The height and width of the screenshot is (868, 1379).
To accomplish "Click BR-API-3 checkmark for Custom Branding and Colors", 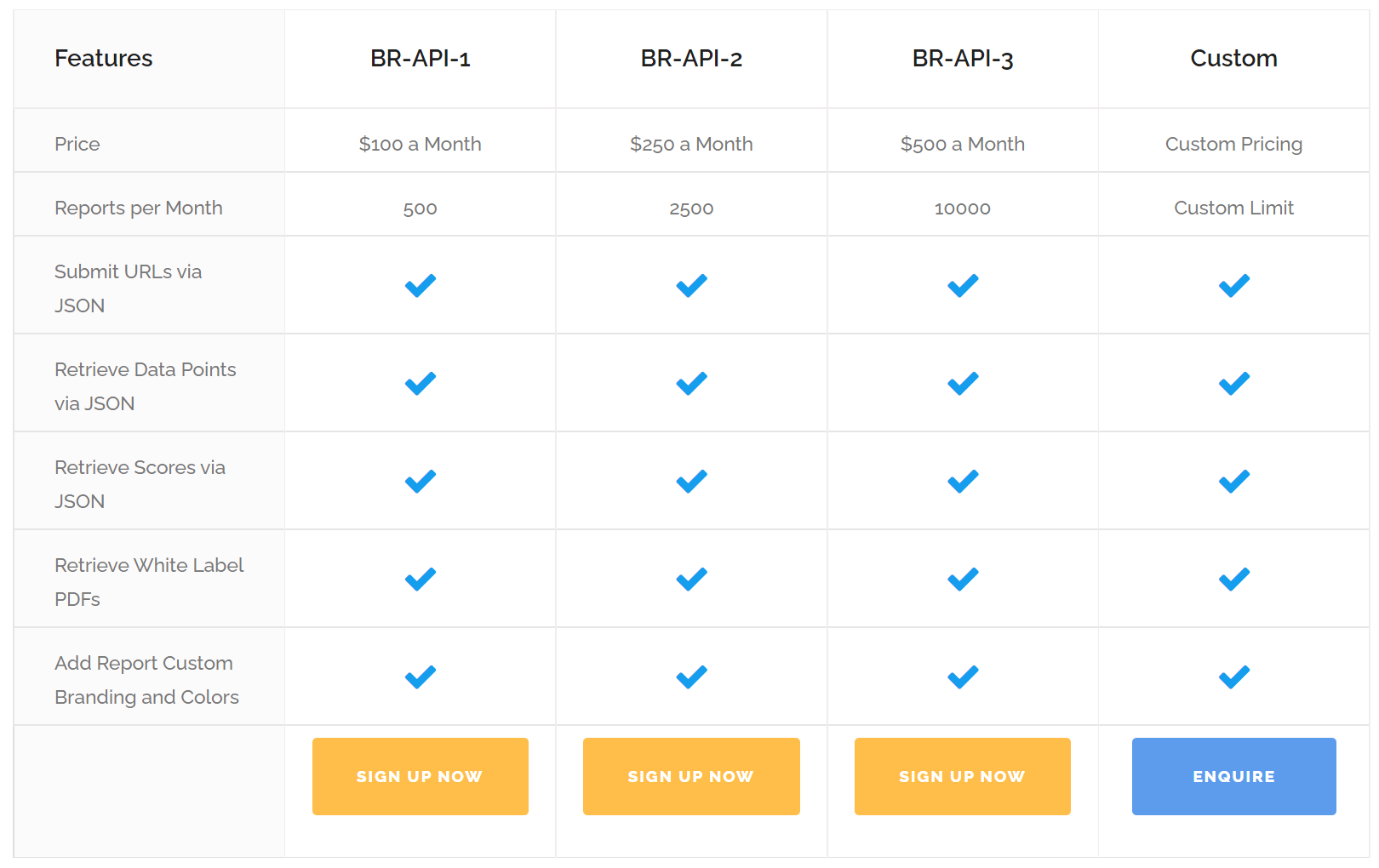I will [963, 677].
